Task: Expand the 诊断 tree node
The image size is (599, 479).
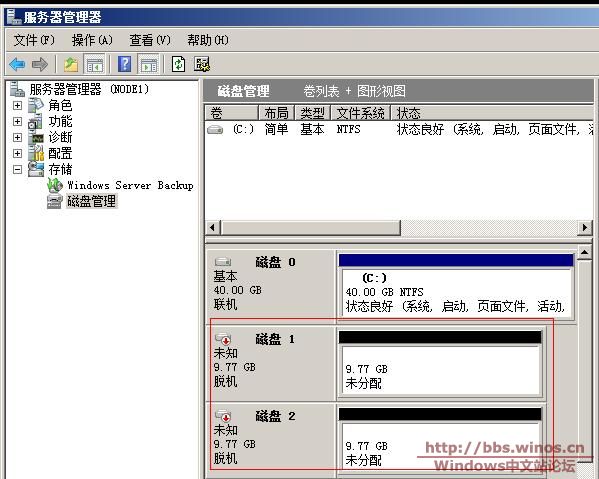Action: pos(17,137)
